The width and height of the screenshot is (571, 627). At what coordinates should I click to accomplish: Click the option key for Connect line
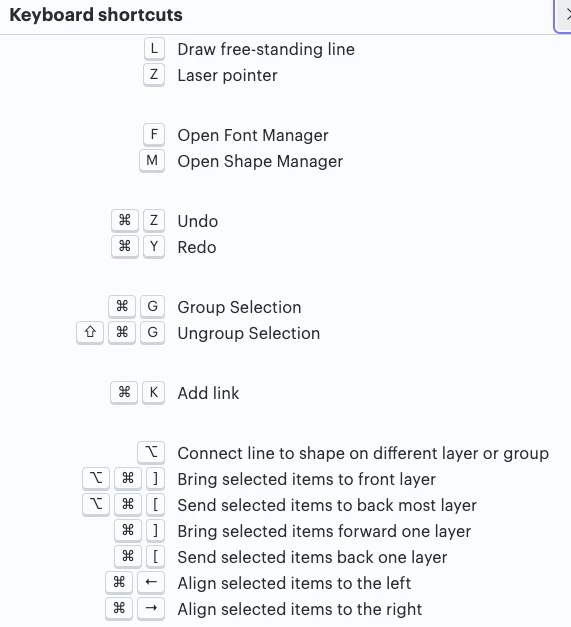coord(151,452)
